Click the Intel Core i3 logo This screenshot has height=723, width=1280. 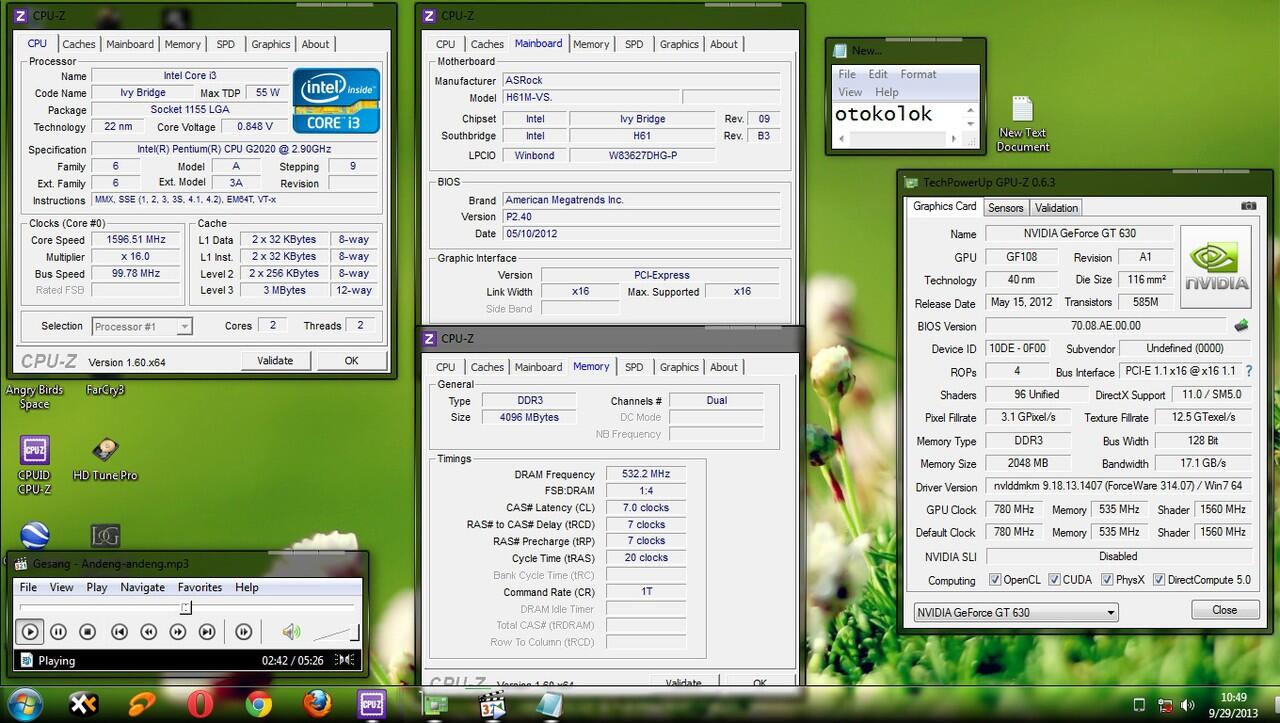click(x=336, y=100)
